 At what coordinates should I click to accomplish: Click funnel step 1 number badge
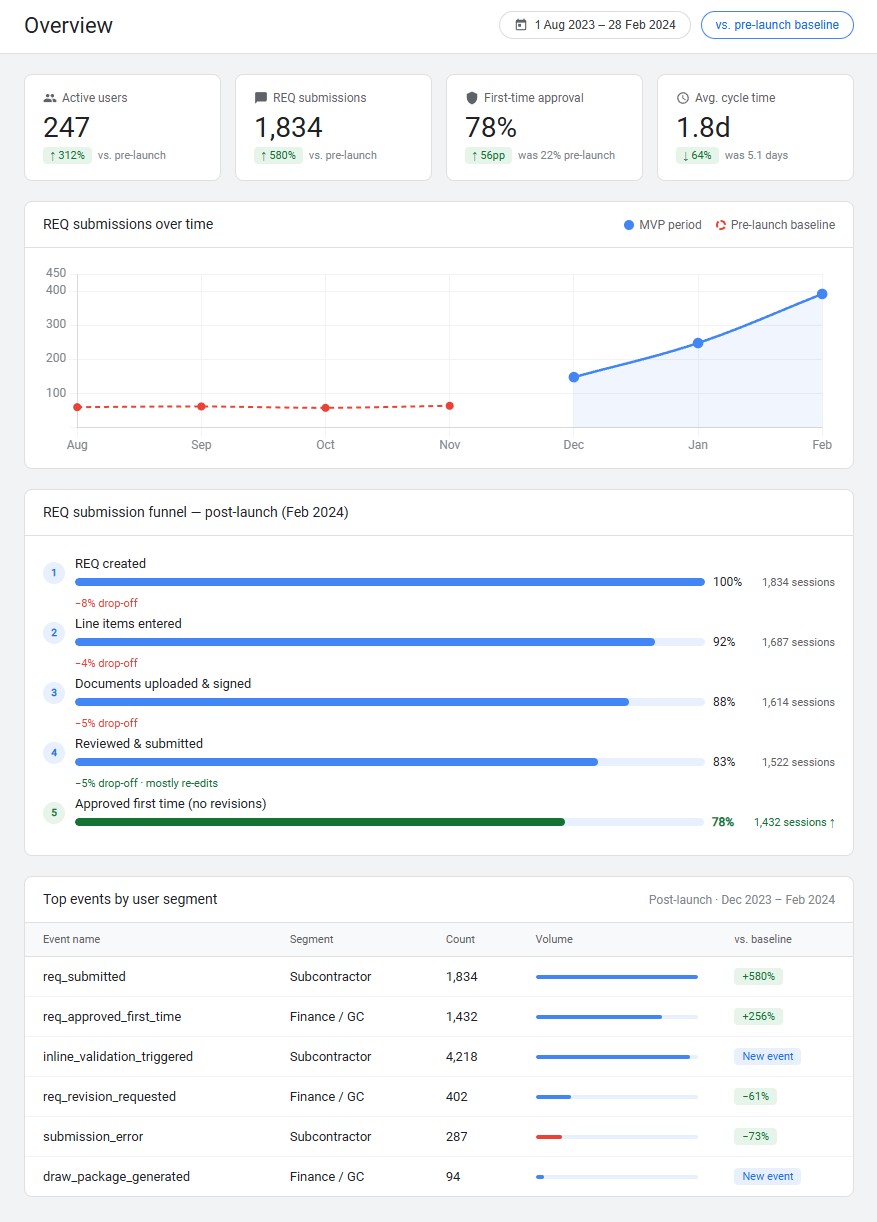point(54,573)
